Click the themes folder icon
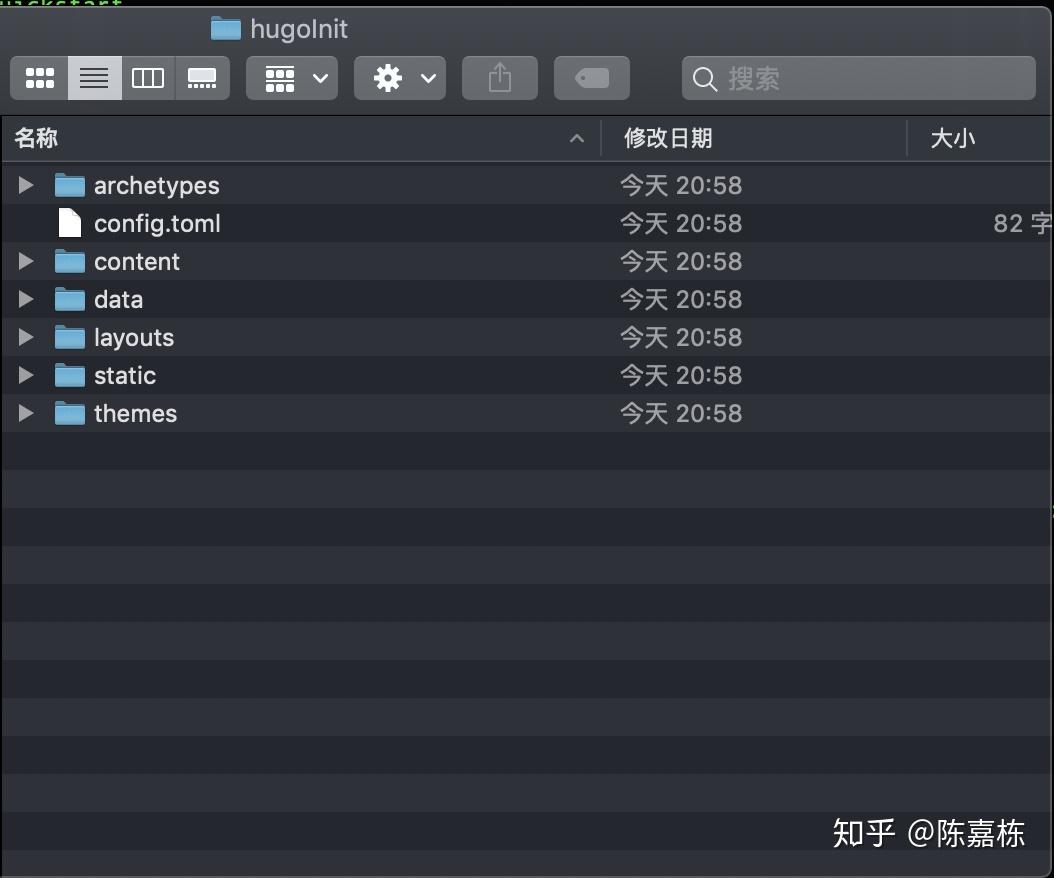The height and width of the screenshot is (878, 1054). click(x=69, y=413)
